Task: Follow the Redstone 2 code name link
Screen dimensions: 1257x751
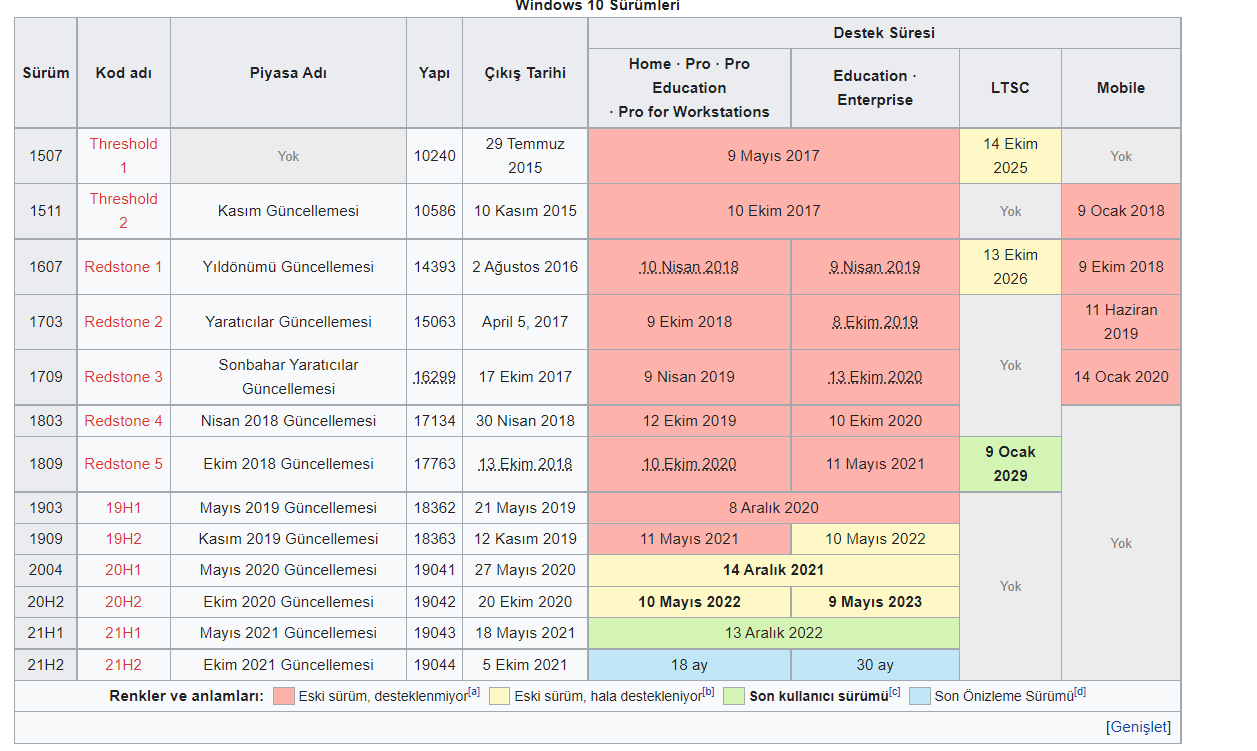Action: pos(123,322)
